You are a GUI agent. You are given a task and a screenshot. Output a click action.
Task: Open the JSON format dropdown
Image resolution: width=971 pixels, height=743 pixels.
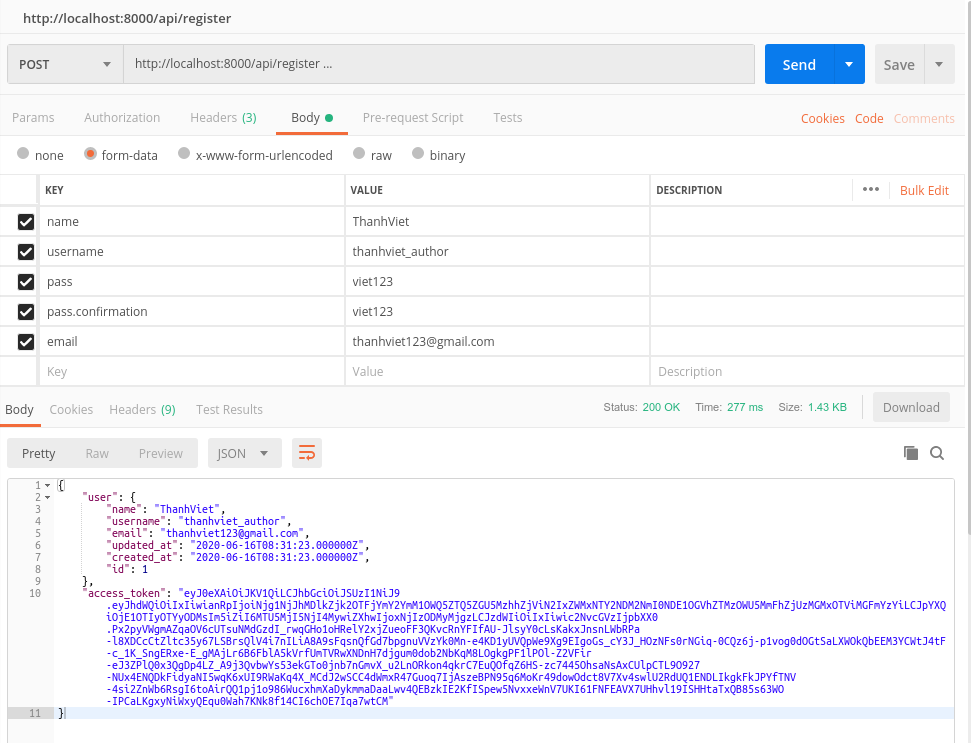coord(244,453)
